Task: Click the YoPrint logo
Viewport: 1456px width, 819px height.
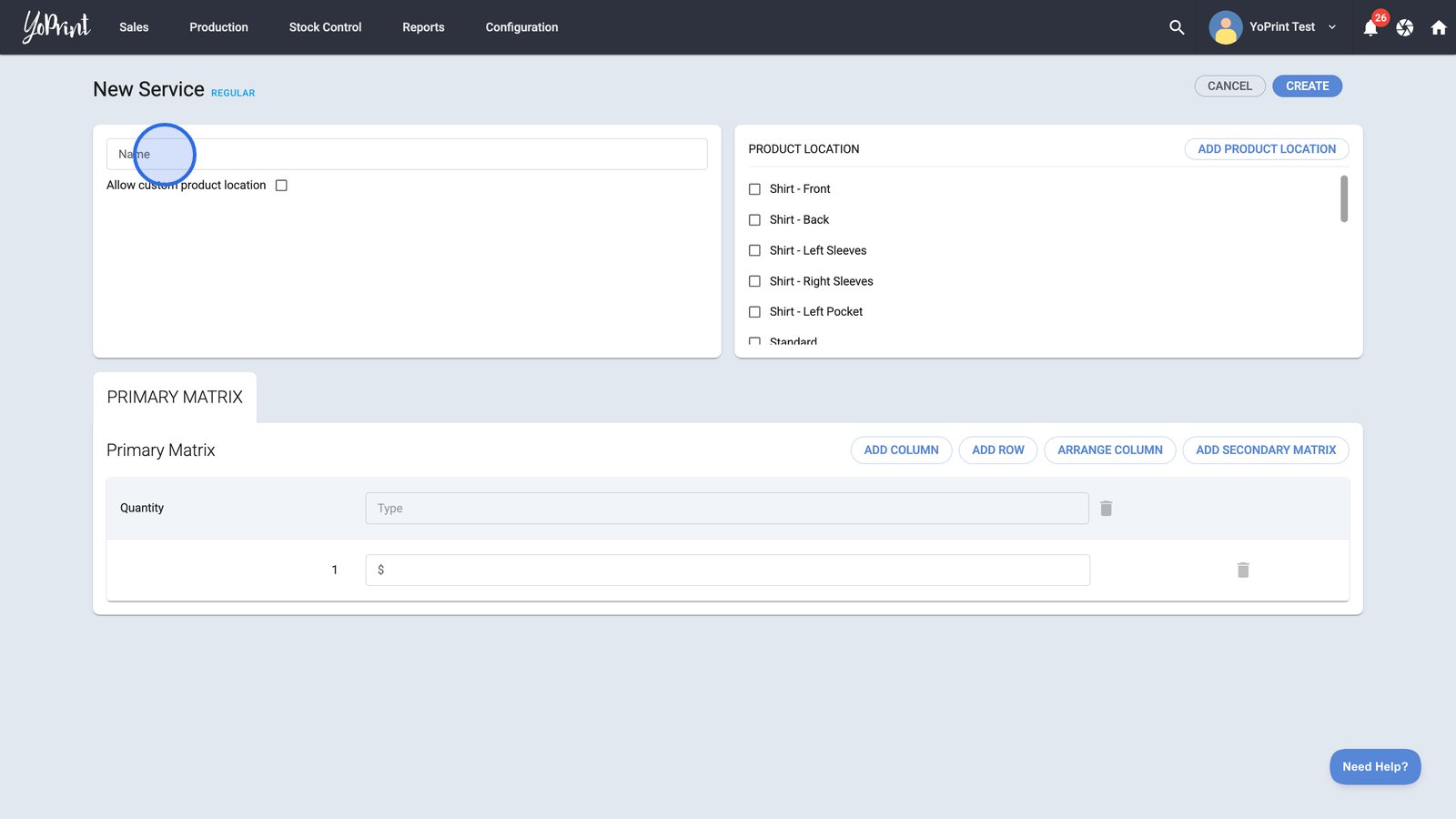Action: (x=56, y=27)
